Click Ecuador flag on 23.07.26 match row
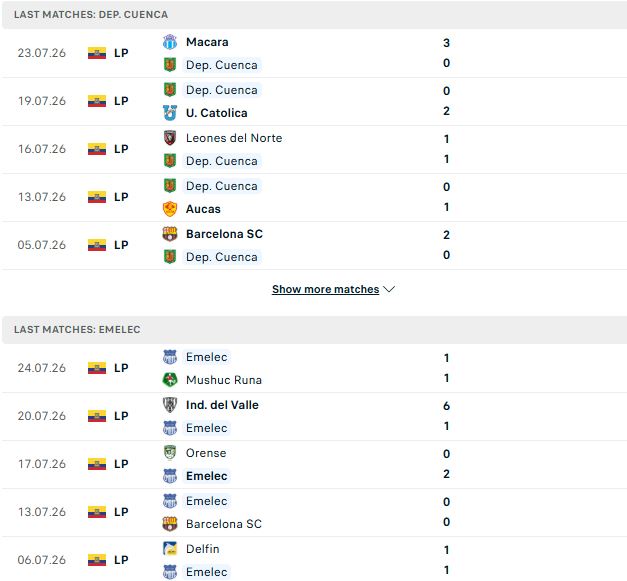The image size is (627, 581). pos(97,53)
